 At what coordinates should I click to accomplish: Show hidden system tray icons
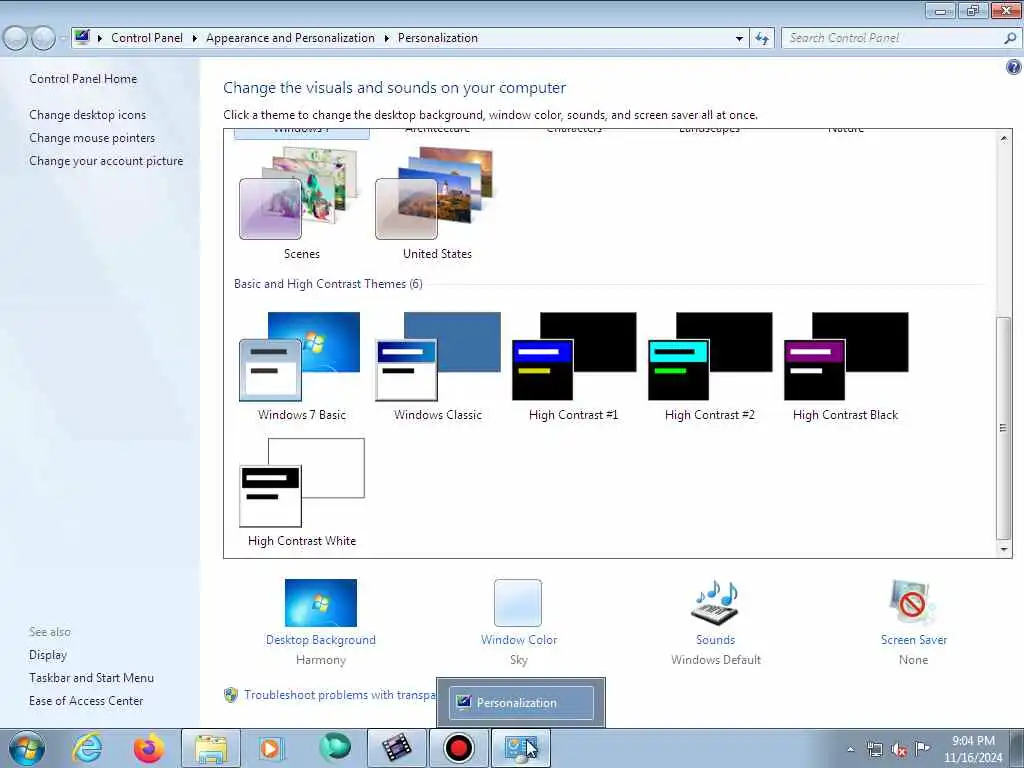(850, 749)
